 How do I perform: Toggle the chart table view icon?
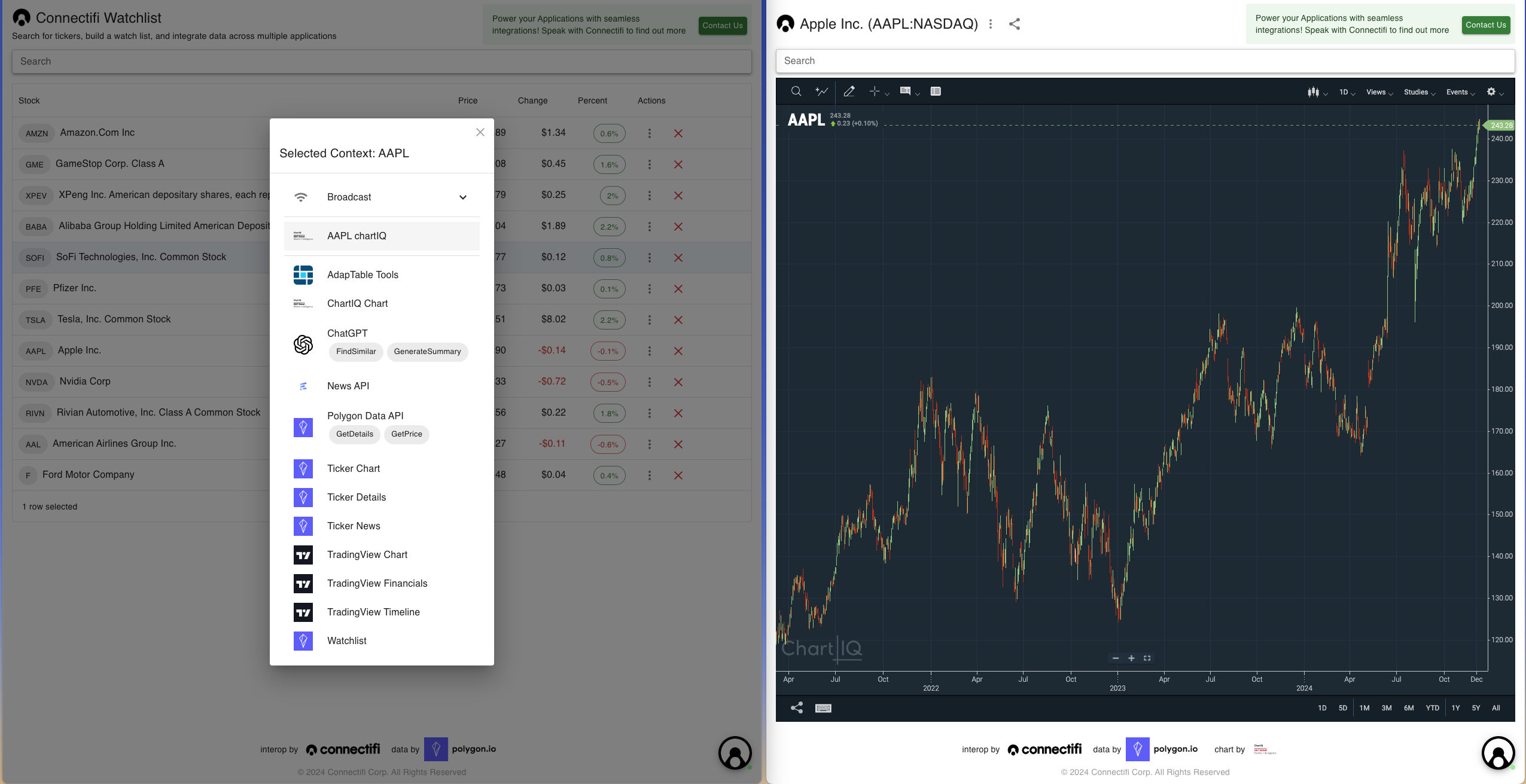point(936,91)
